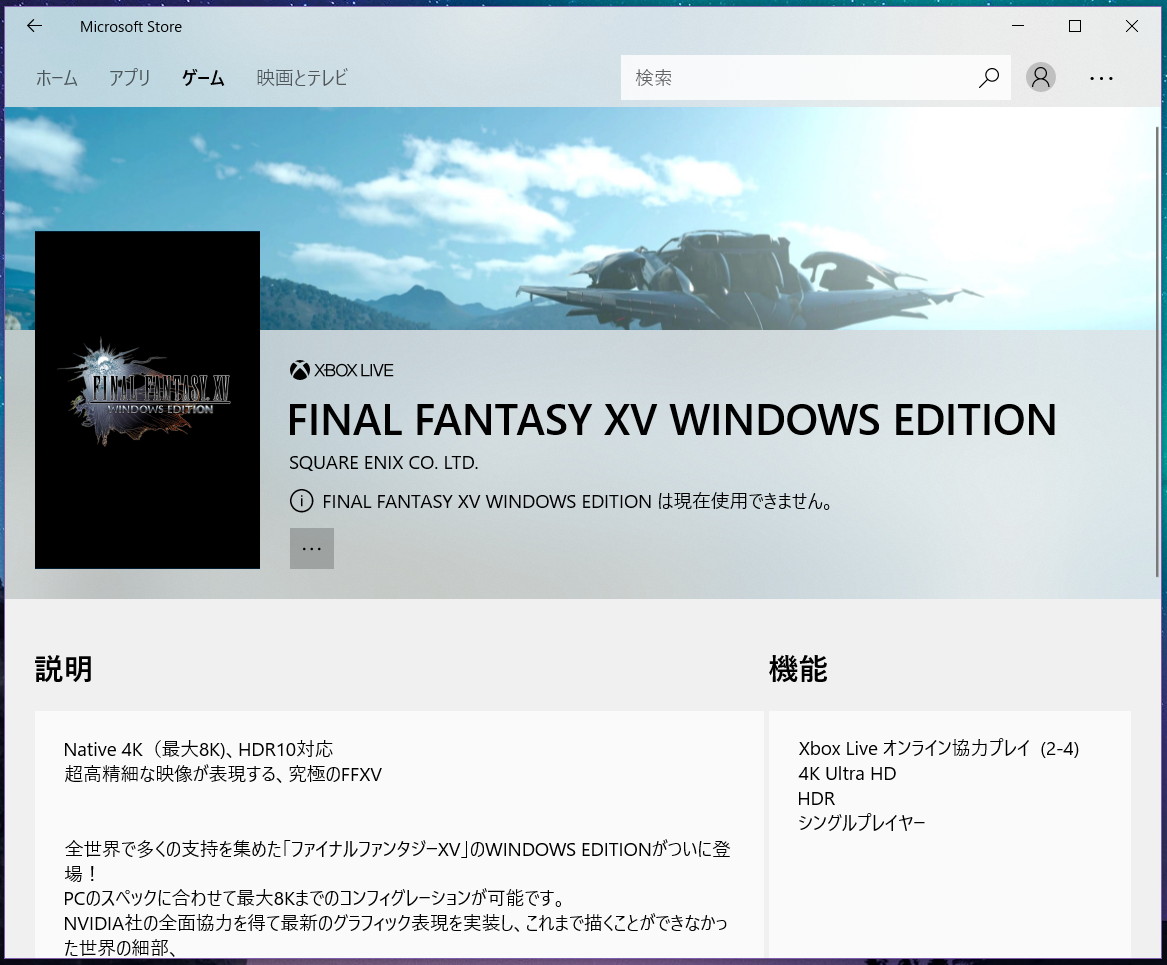The image size is (1167, 965).
Task: Open the 映画とテレビ tab
Action: [x=302, y=78]
